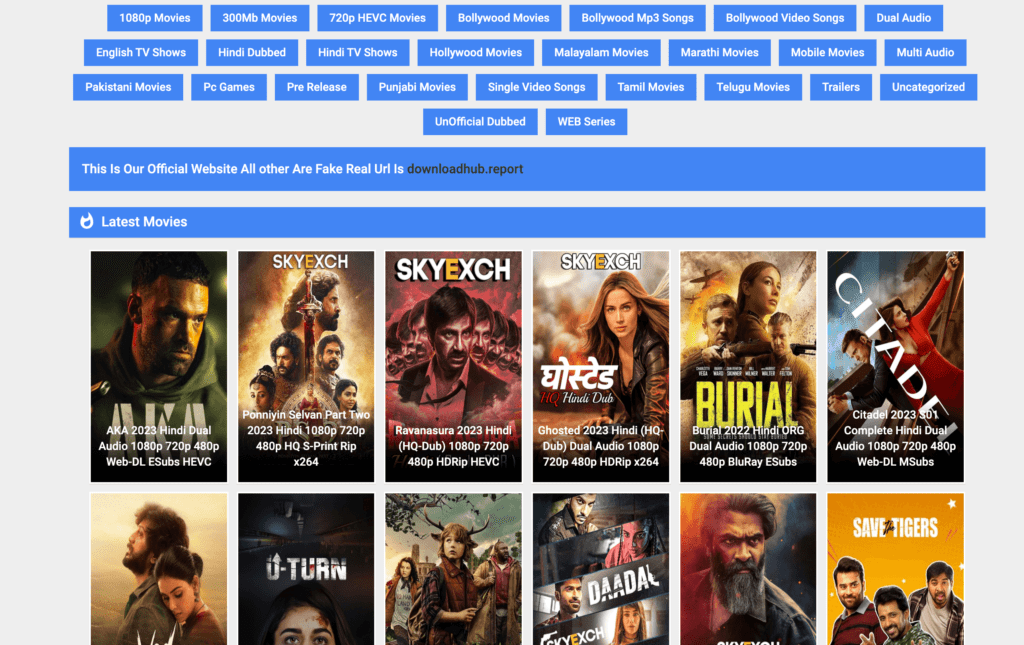Open the 1080p Movies category
1024x645 pixels.
click(155, 18)
